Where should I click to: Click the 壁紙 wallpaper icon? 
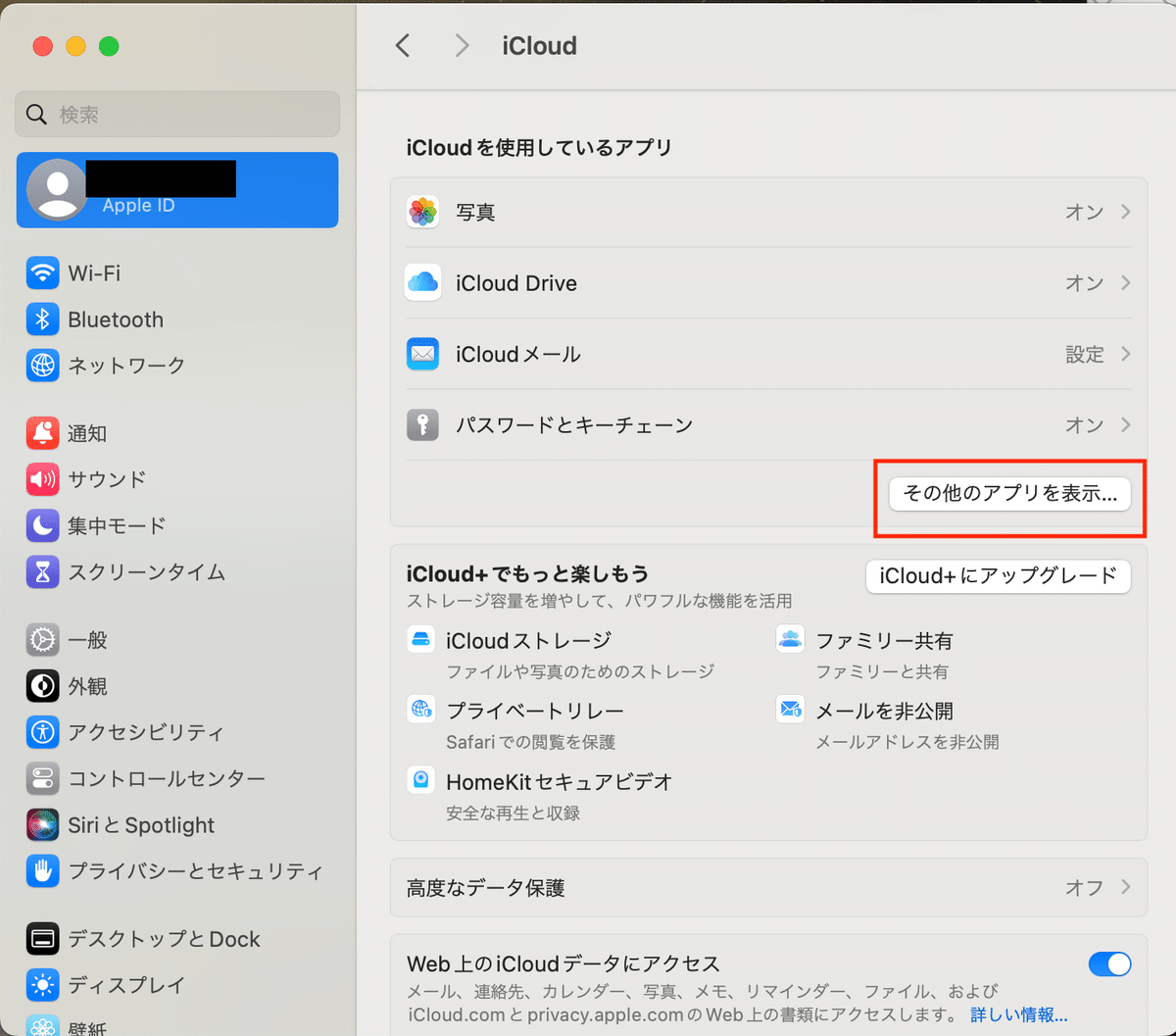pyautogui.click(x=42, y=1025)
